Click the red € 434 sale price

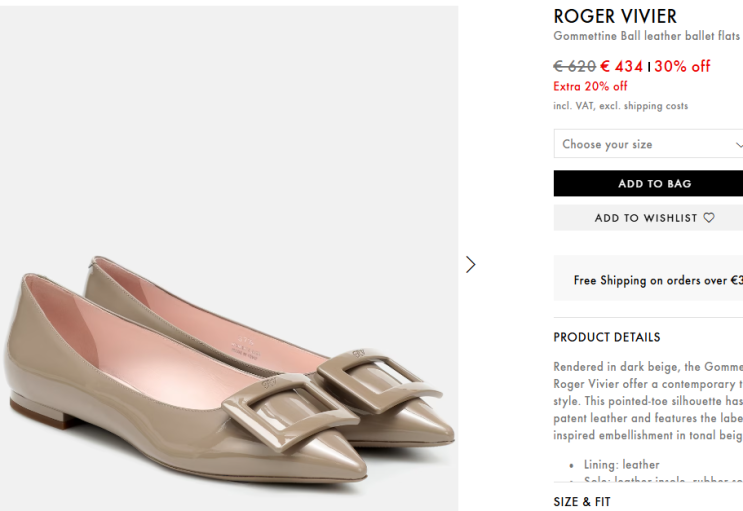(621, 66)
